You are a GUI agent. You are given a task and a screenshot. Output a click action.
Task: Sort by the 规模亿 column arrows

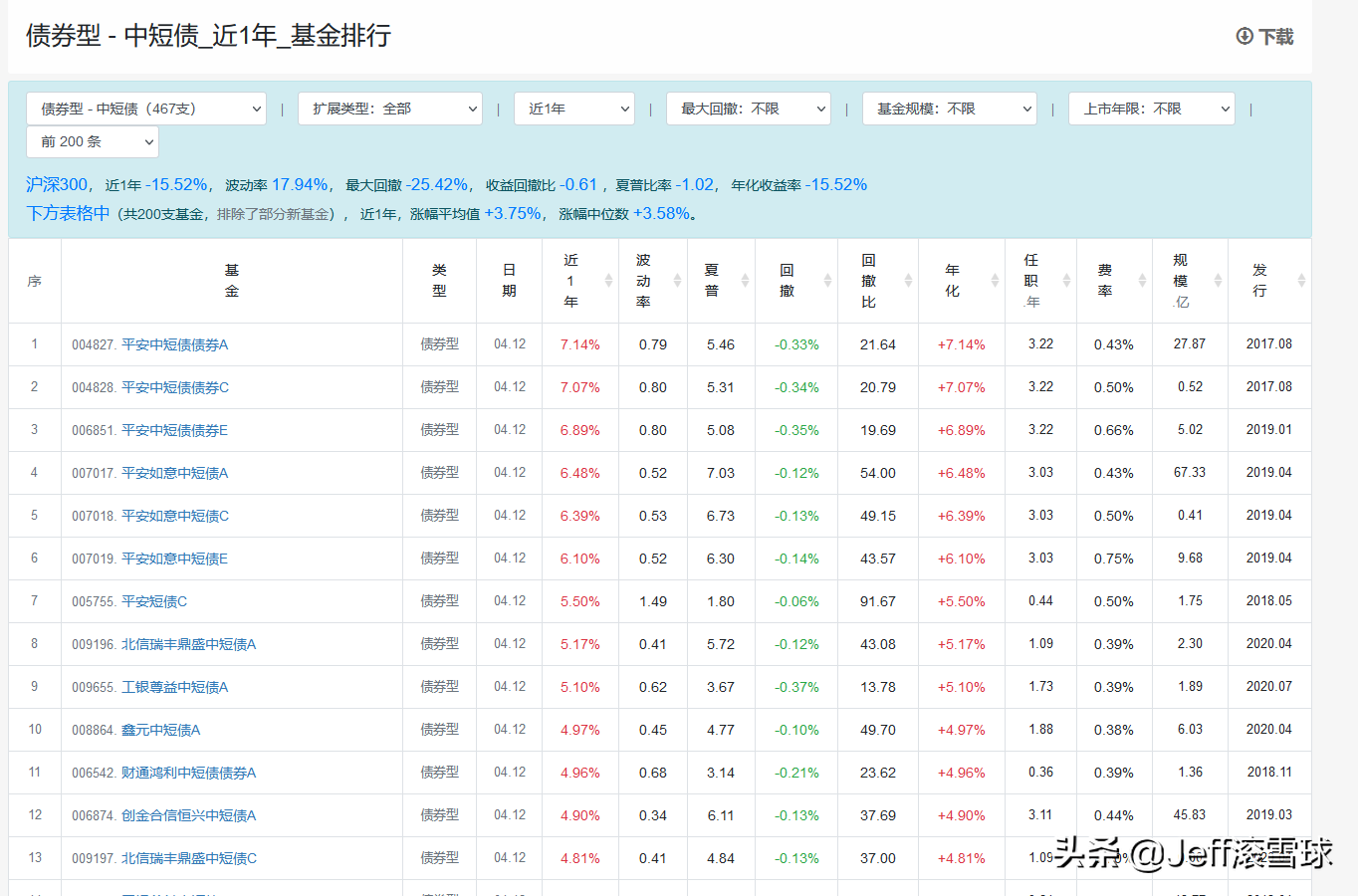point(1218,281)
